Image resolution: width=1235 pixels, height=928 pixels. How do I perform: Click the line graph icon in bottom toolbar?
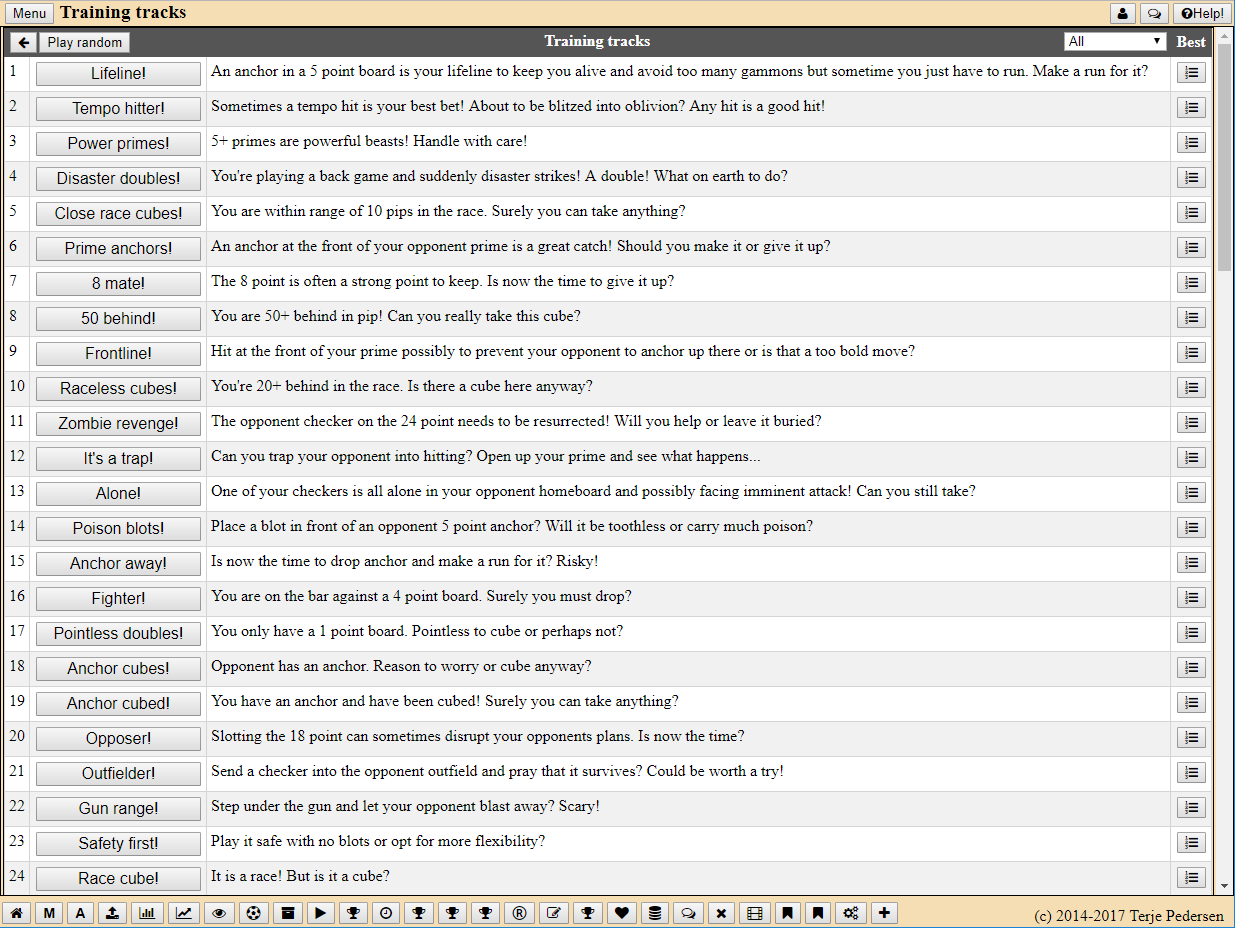[185, 913]
